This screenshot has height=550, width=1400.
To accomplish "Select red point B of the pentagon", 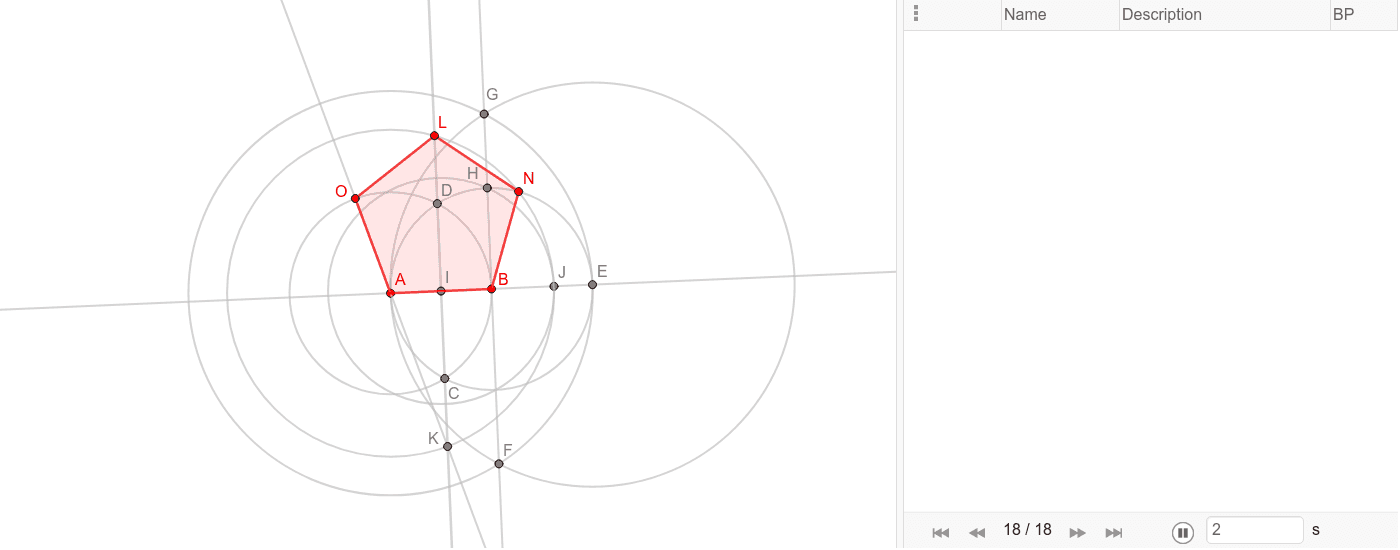I will coord(491,289).
